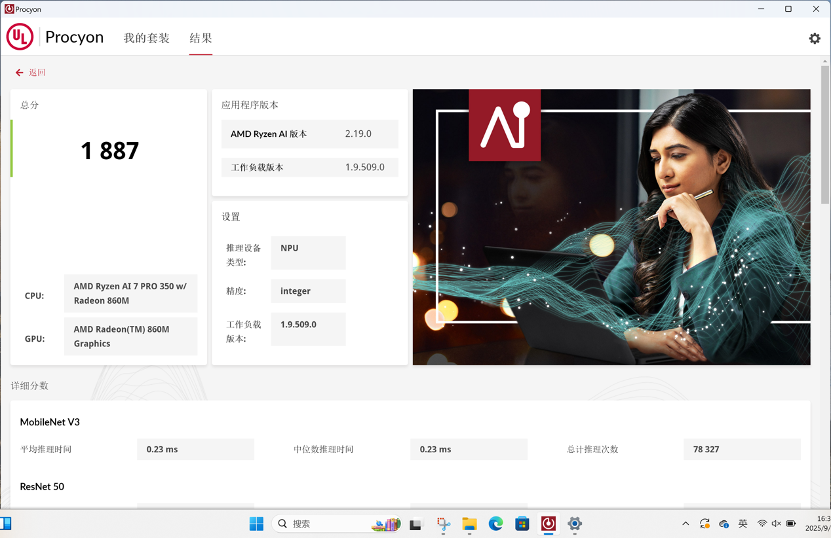Switch to the 我的套装 tab
Image resolution: width=832 pixels, height=538 pixels.
pyautogui.click(x=146, y=38)
